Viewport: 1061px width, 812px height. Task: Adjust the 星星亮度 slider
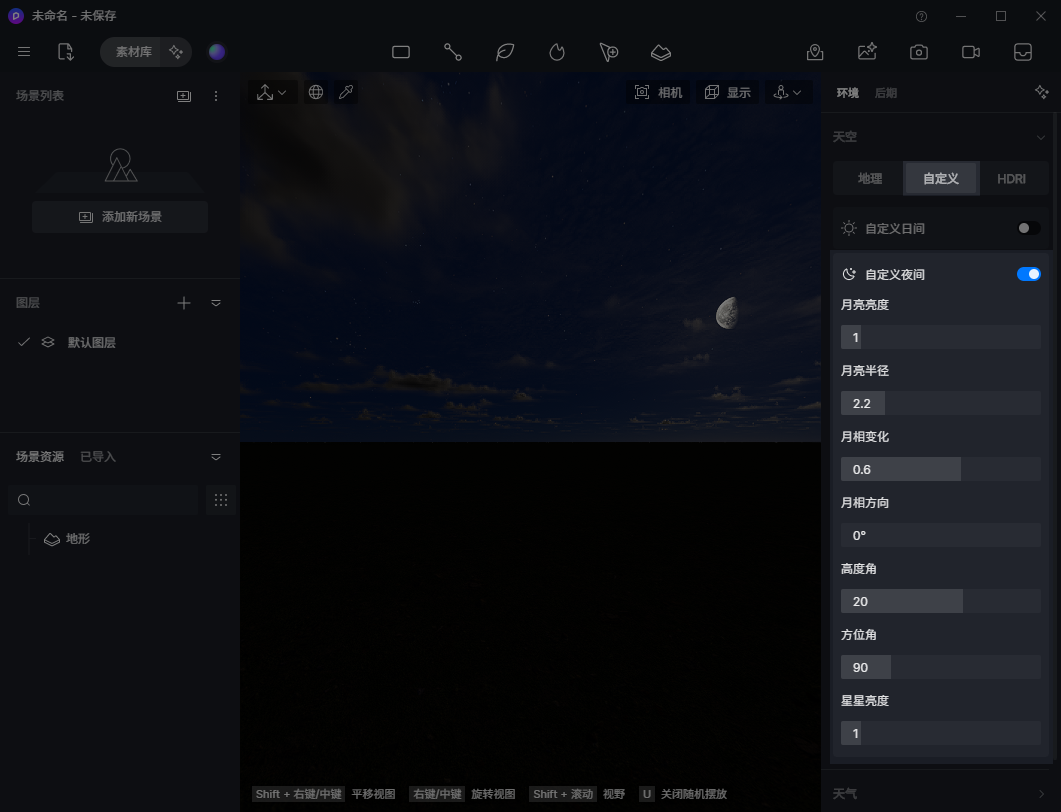pyautogui.click(x=941, y=733)
